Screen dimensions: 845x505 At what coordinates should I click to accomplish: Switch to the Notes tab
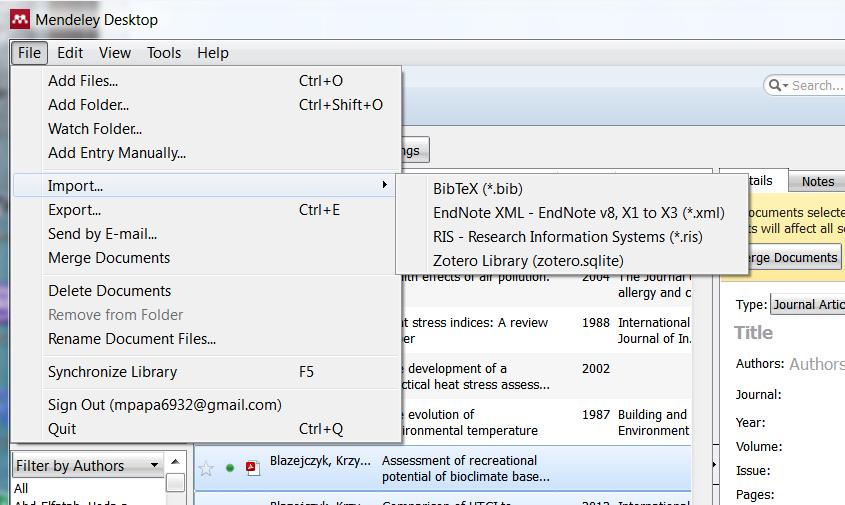pos(818,182)
